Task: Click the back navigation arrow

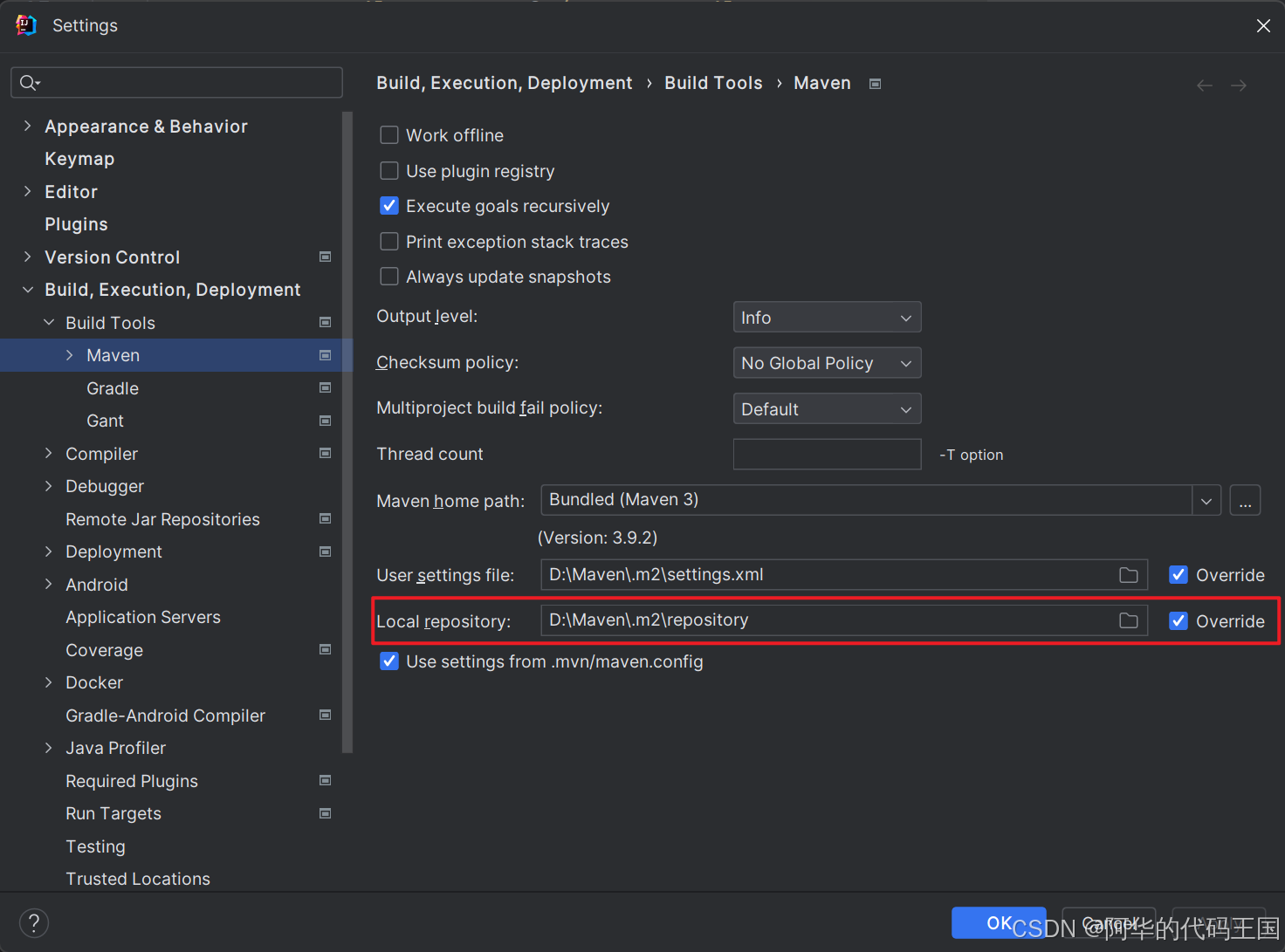Action: pos(1205,86)
